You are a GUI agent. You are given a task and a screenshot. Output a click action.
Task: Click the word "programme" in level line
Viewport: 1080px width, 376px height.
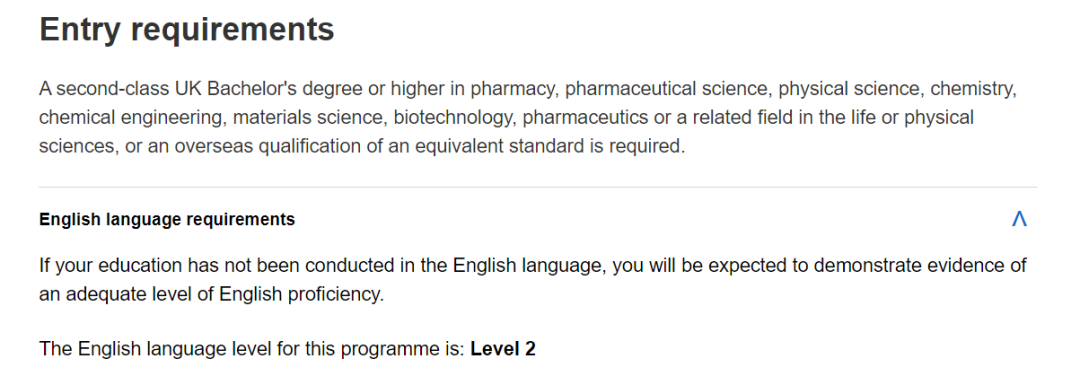click(395, 348)
